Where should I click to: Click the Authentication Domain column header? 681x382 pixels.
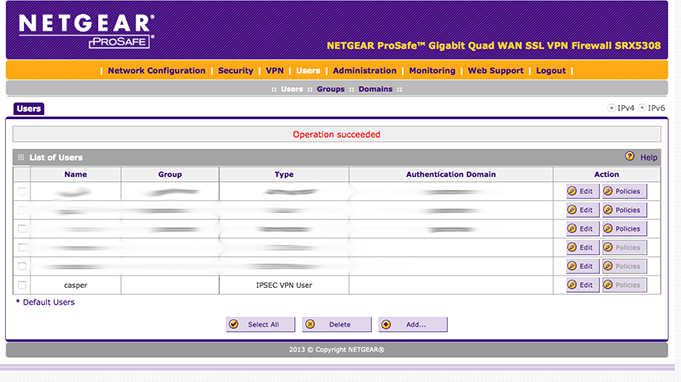451,174
